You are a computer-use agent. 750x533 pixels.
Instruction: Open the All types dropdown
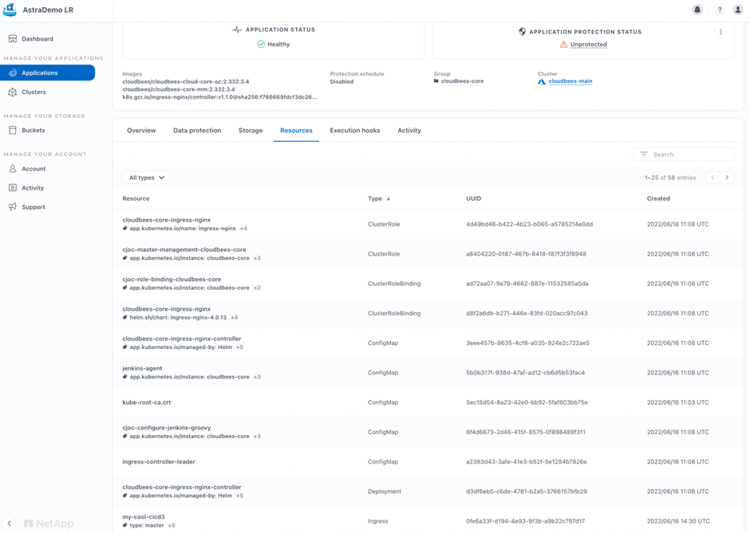146,177
